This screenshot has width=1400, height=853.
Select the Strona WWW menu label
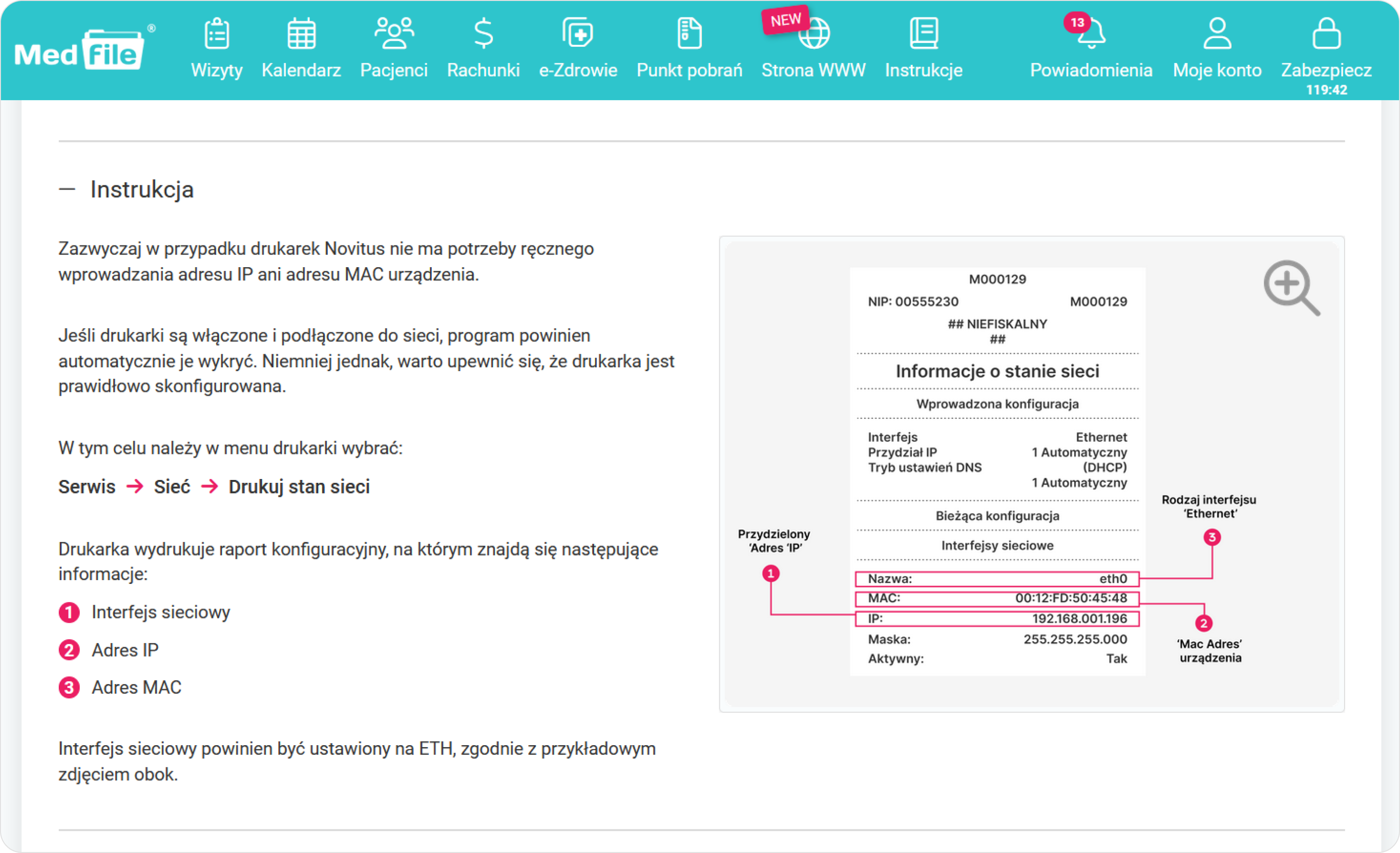[814, 70]
